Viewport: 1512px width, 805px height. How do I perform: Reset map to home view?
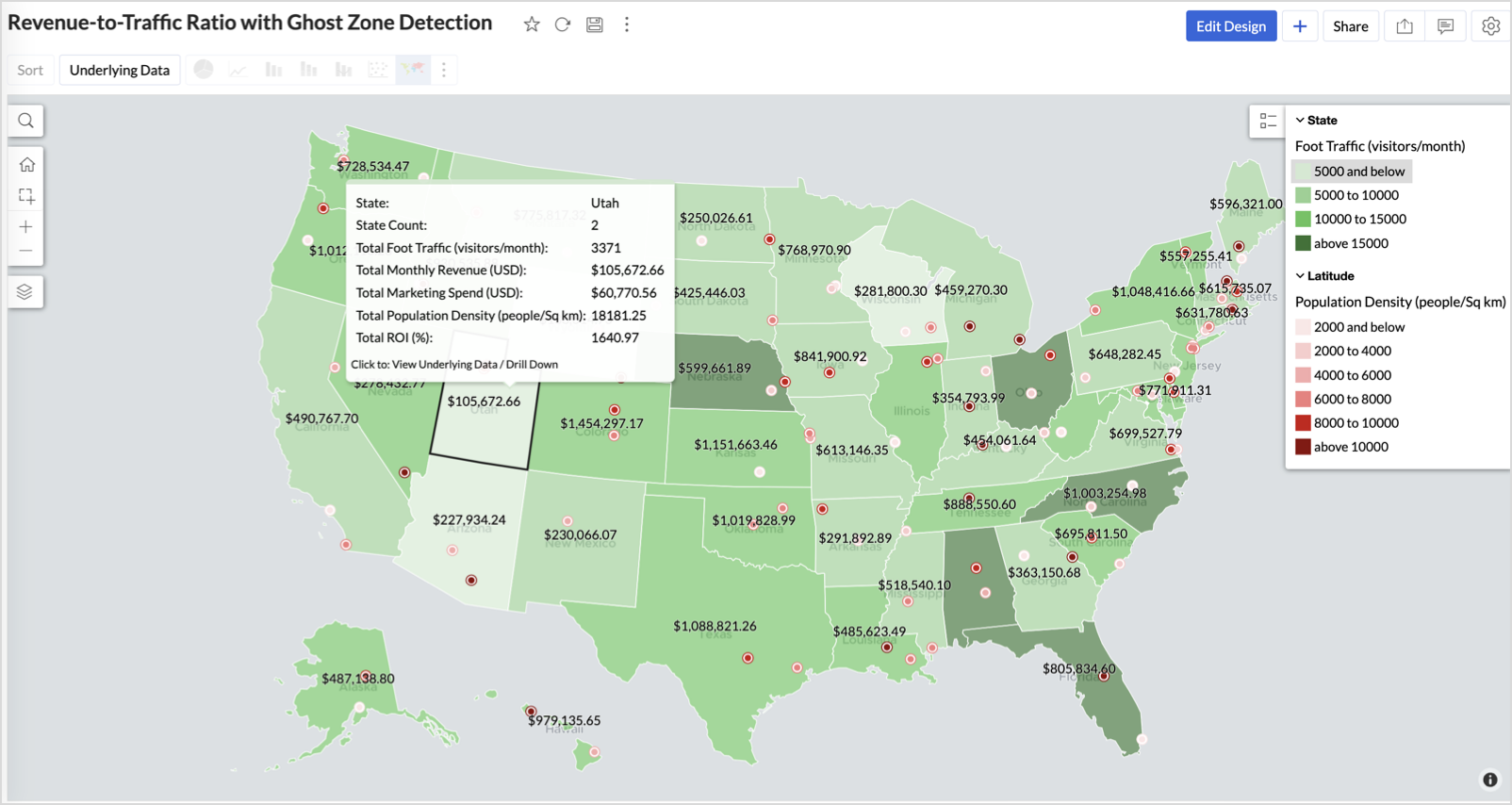26,165
